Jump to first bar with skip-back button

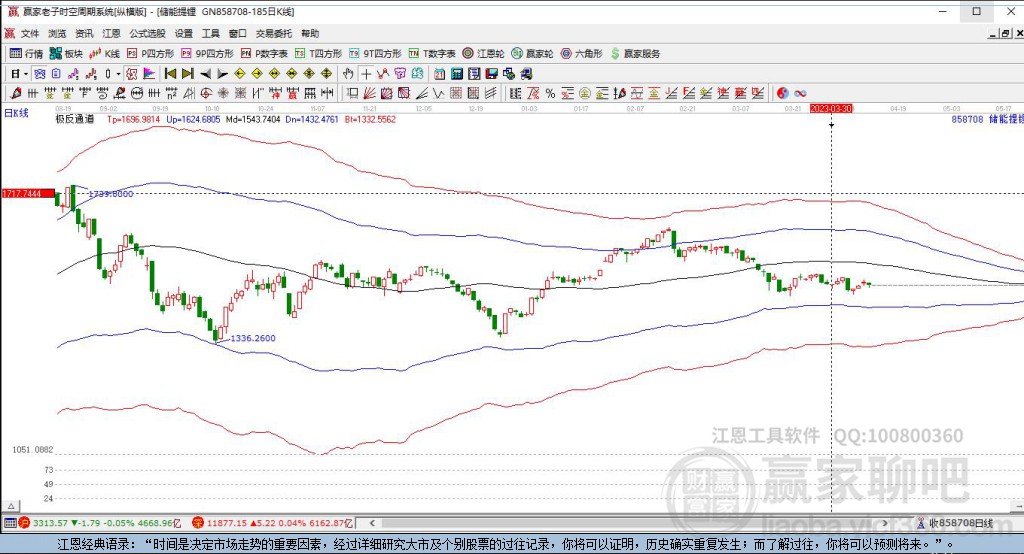click(170, 74)
